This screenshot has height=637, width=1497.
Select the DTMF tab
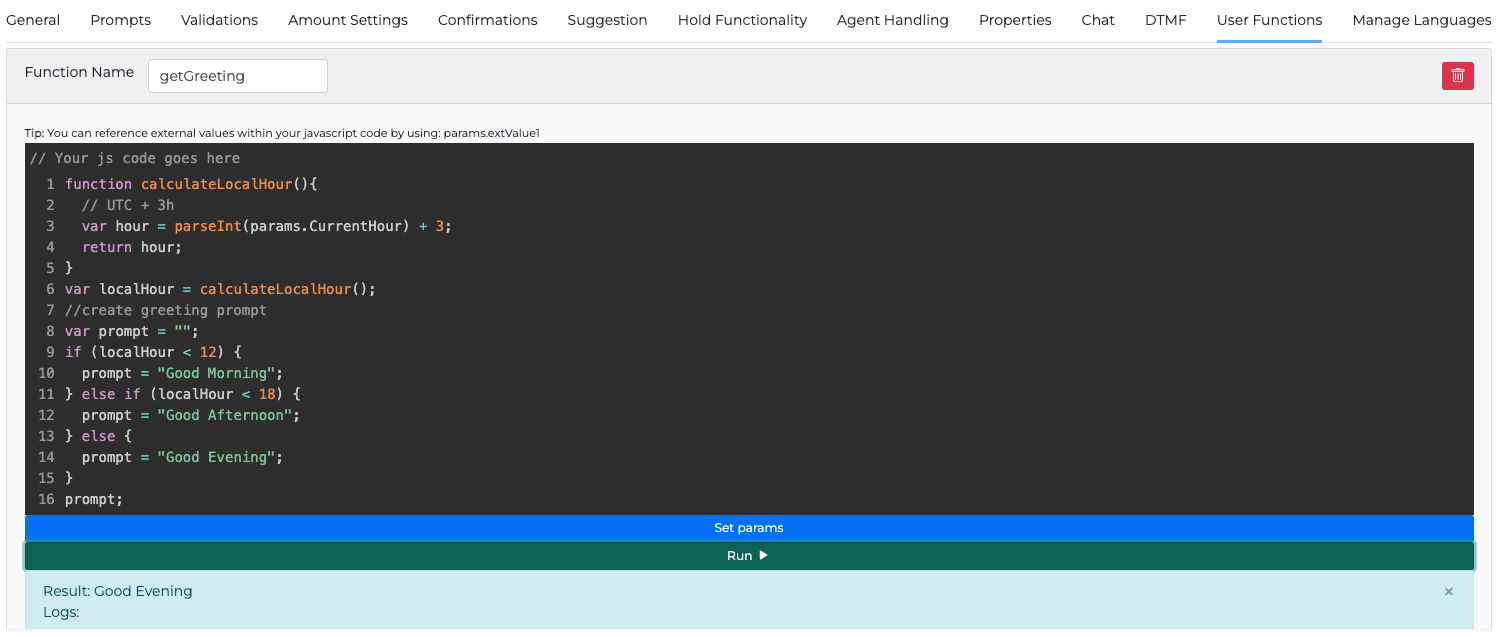[x=1165, y=20]
